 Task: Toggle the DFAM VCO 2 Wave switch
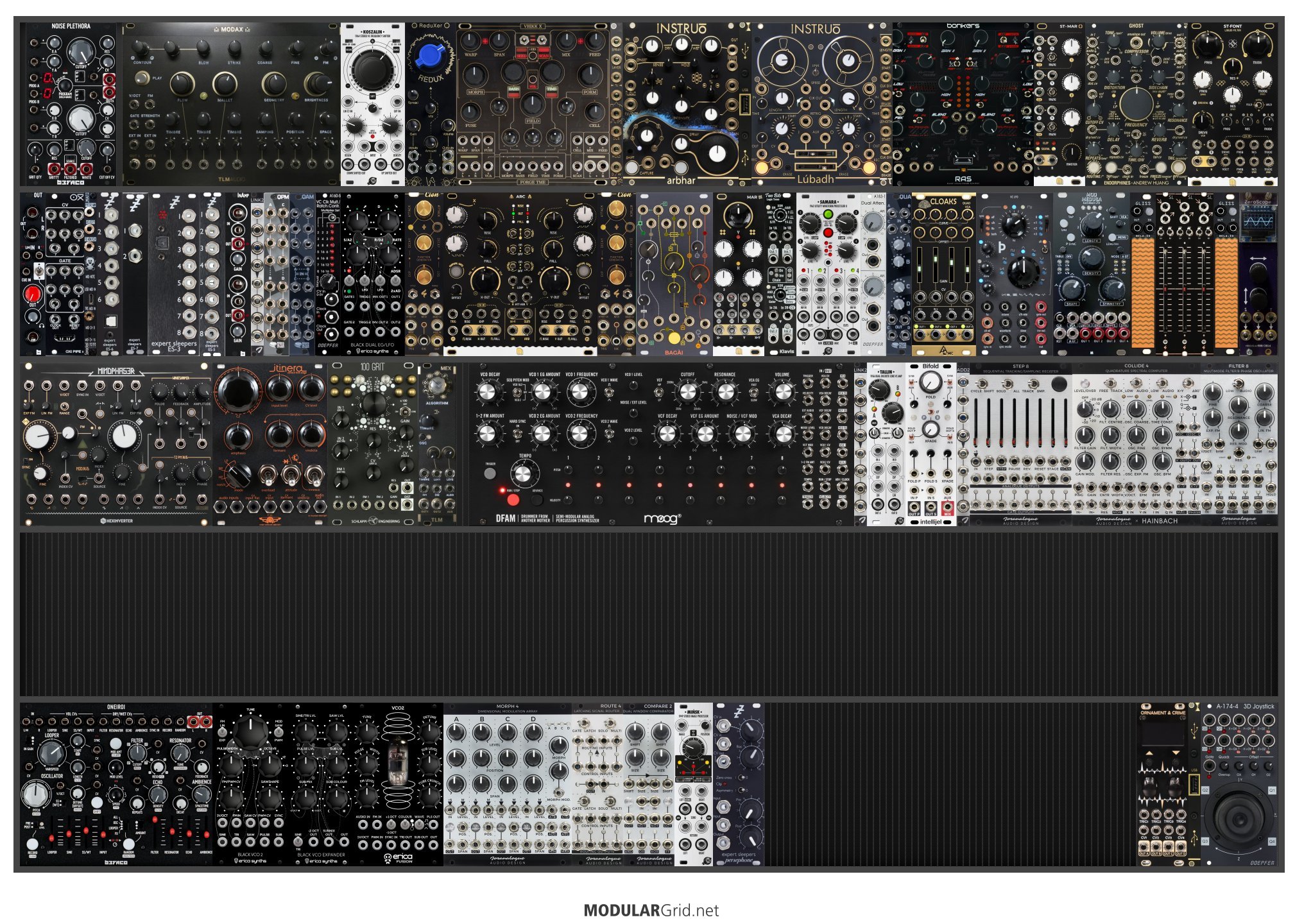[610, 432]
